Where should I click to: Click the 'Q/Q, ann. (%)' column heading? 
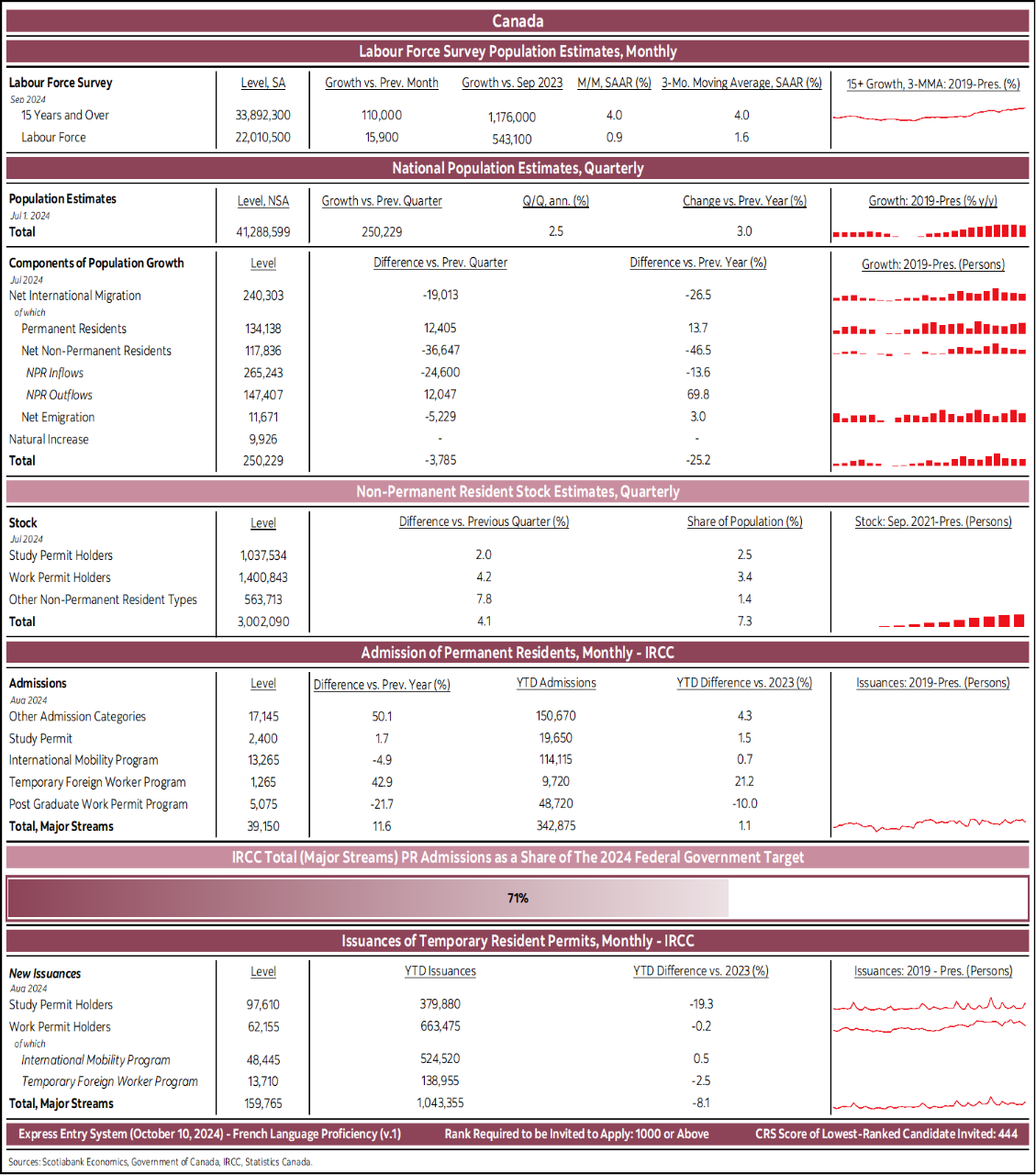(x=556, y=201)
